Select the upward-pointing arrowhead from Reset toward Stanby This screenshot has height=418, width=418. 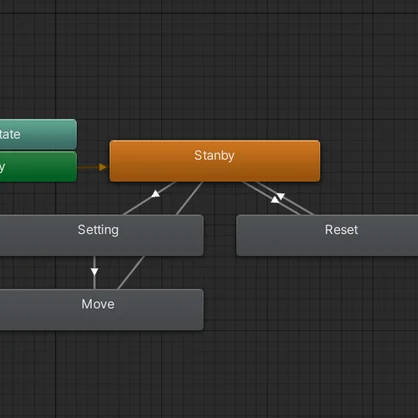pos(275,199)
